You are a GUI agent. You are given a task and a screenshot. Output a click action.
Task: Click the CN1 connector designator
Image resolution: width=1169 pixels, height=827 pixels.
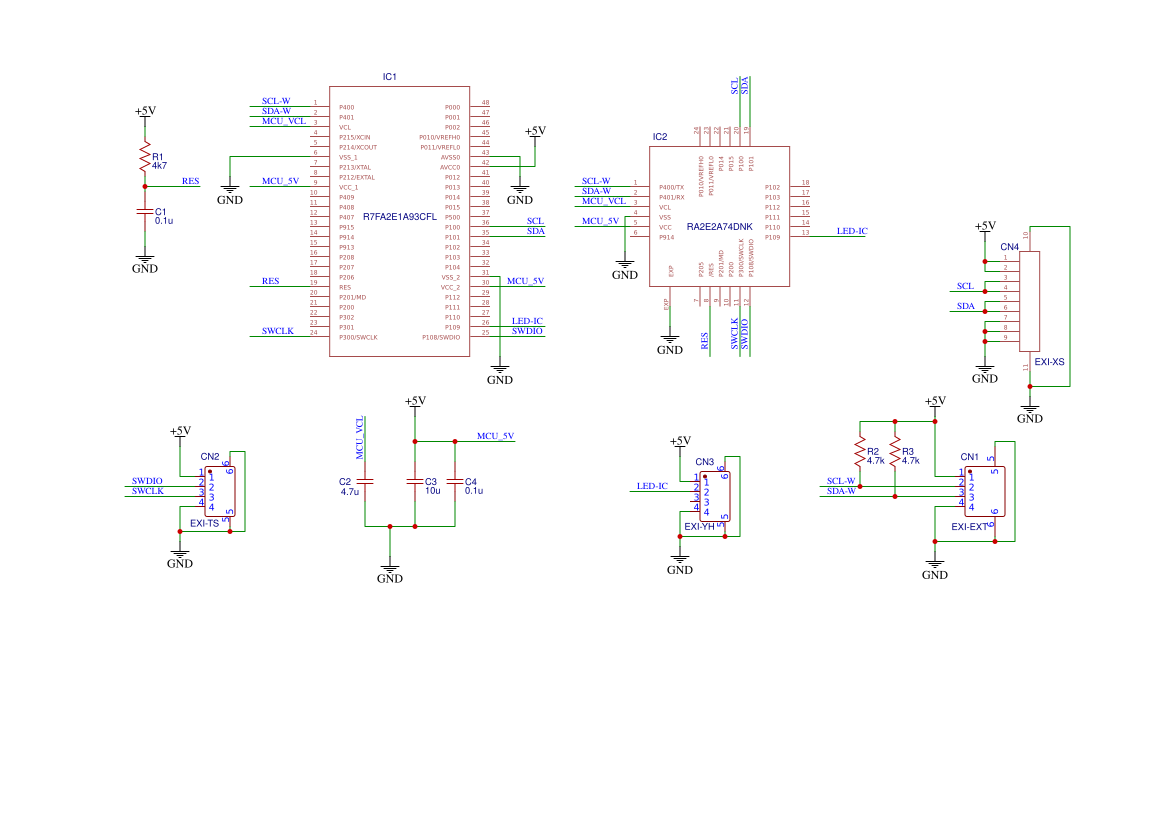coord(969,457)
